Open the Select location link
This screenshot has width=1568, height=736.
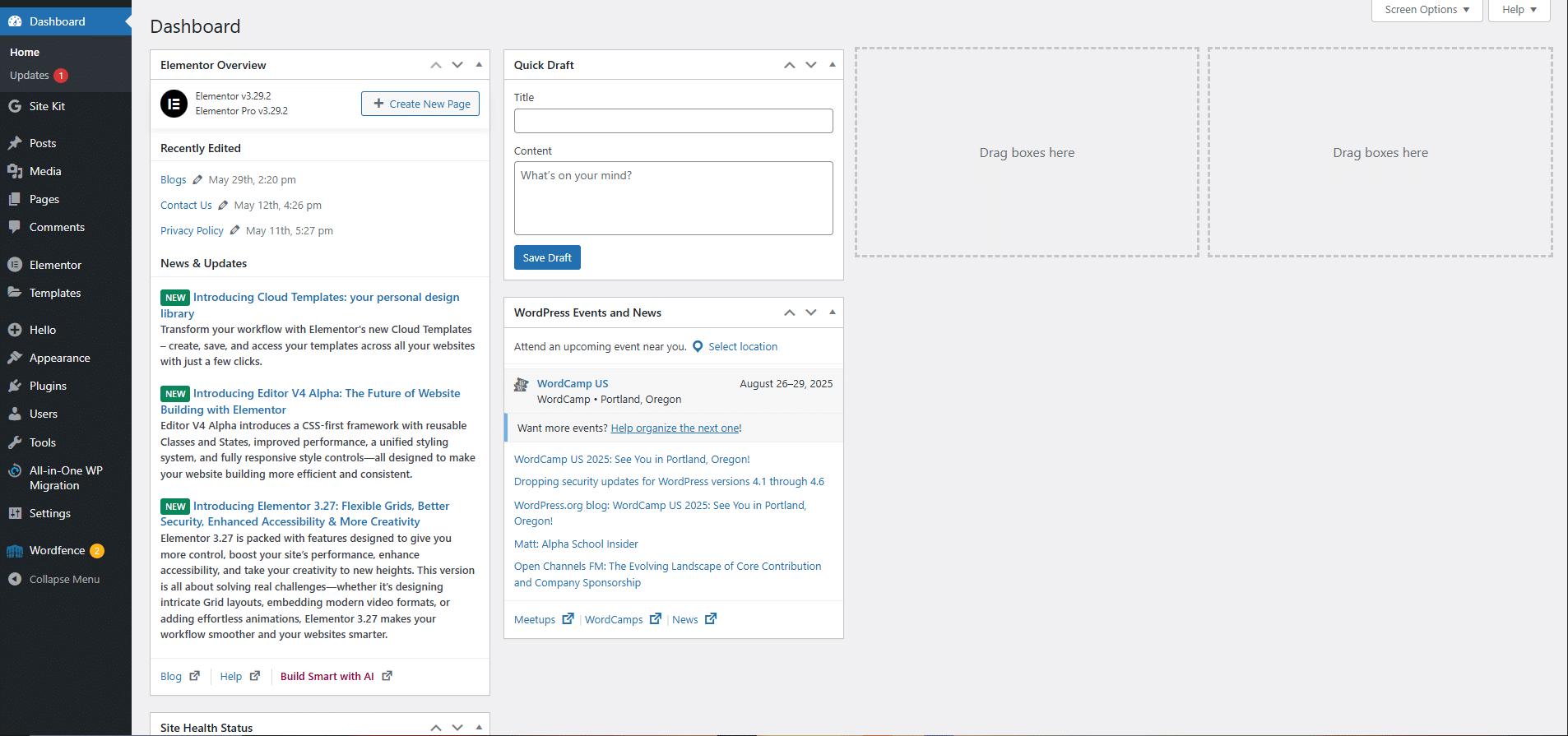pos(743,346)
